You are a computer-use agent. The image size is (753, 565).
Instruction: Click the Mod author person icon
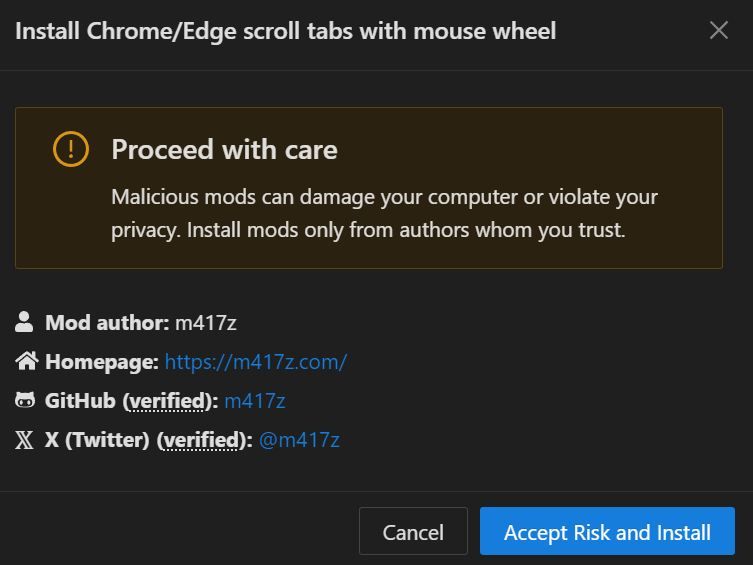click(x=25, y=322)
